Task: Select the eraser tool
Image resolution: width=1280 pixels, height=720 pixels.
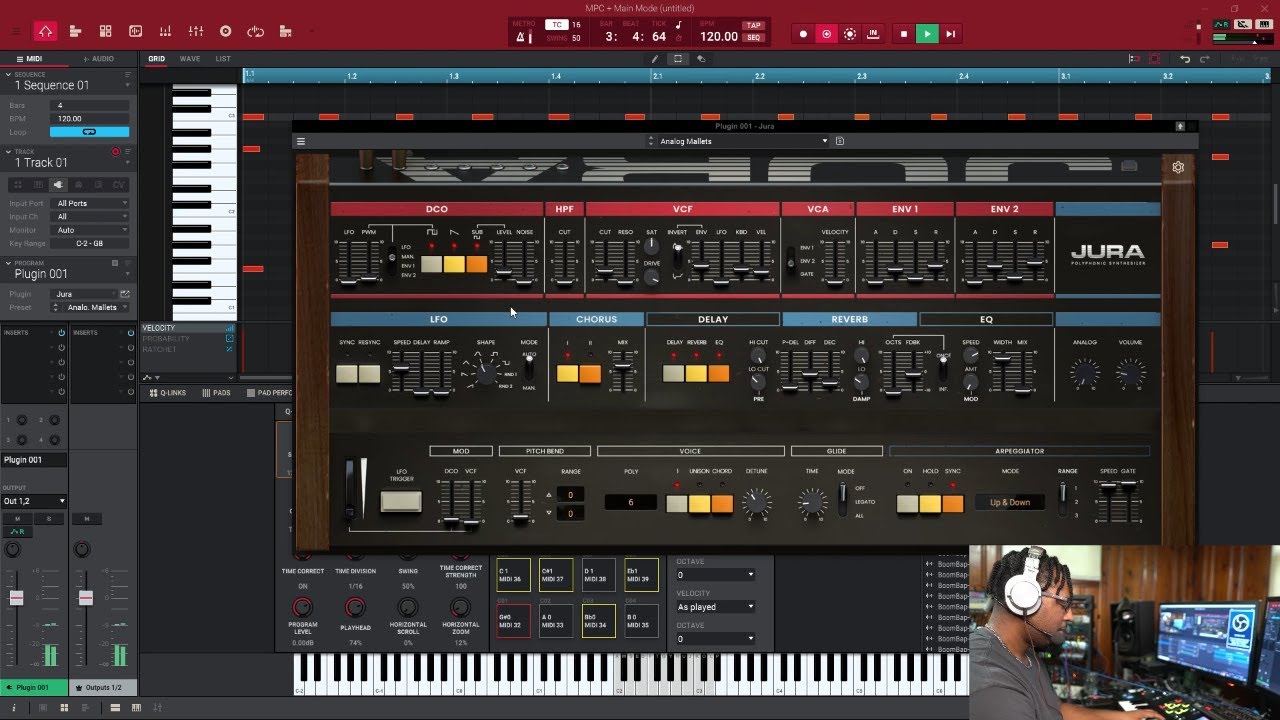Action: click(x=701, y=59)
